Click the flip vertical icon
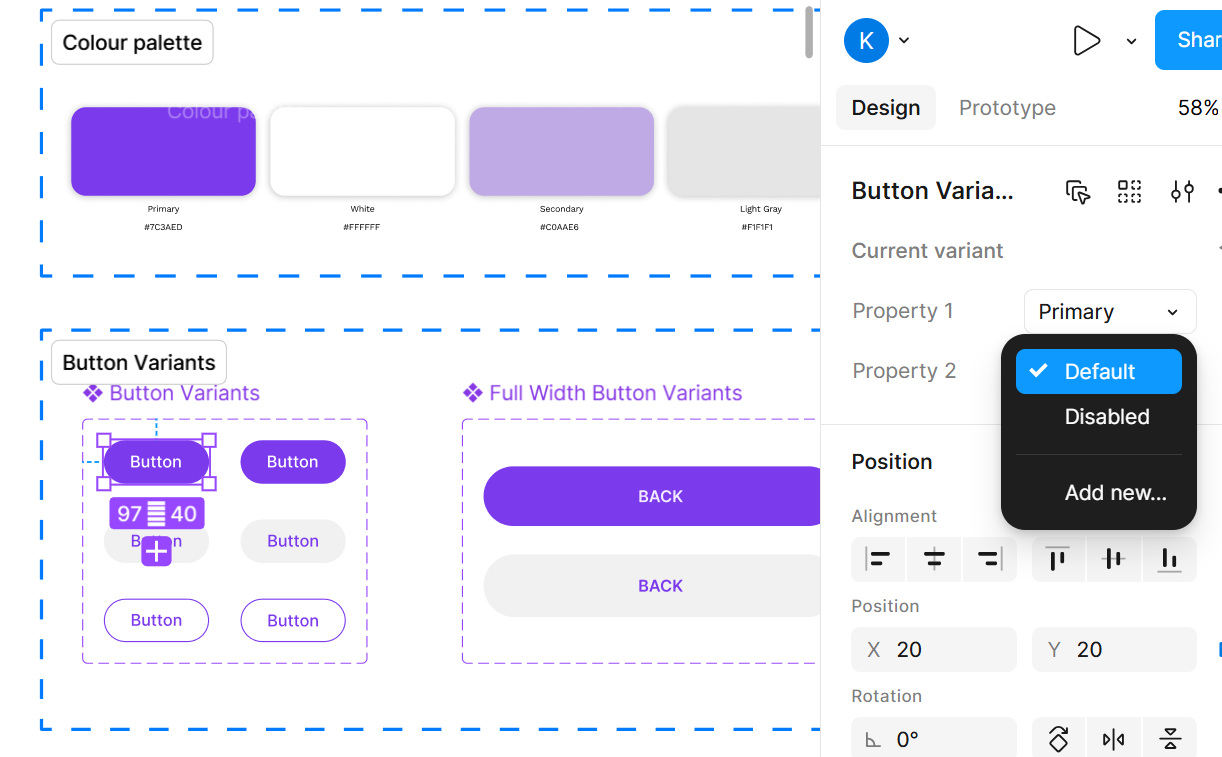The height and width of the screenshot is (757, 1222). point(1169,740)
